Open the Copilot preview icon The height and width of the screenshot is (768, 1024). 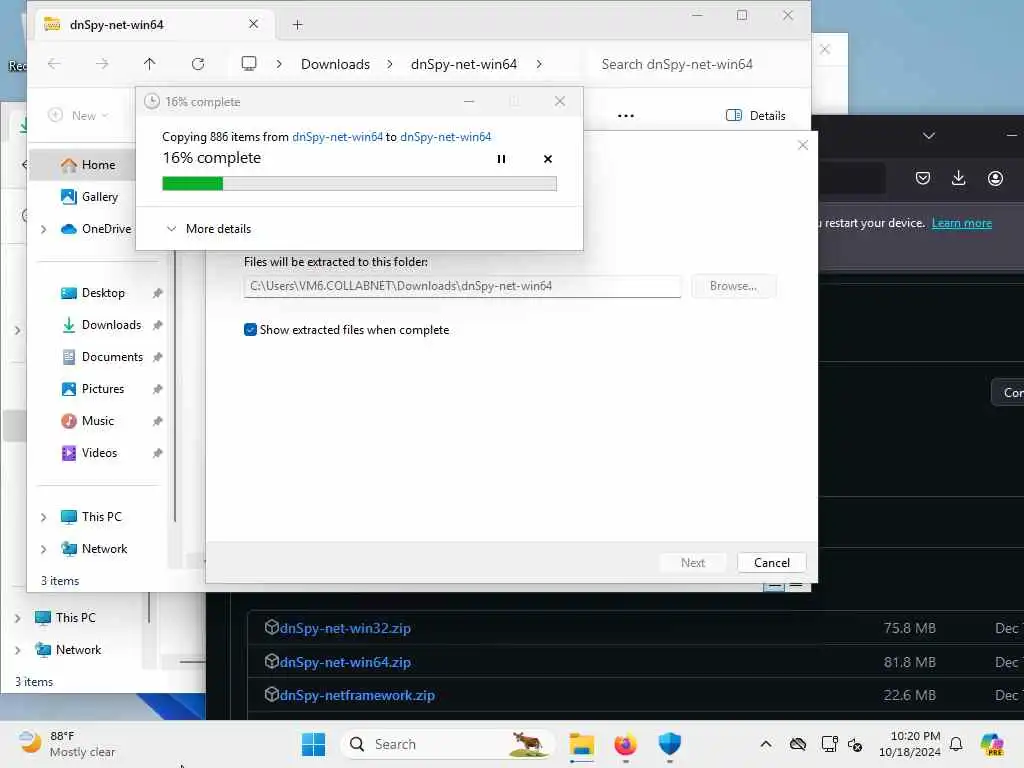991,744
